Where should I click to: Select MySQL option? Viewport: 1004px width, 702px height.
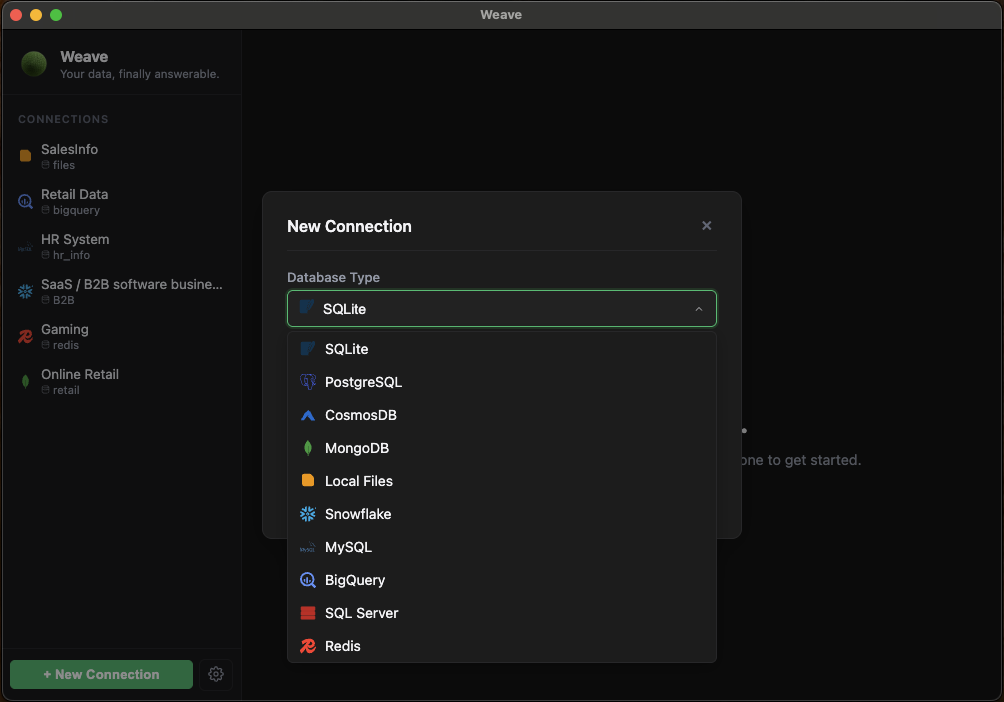click(x=502, y=547)
